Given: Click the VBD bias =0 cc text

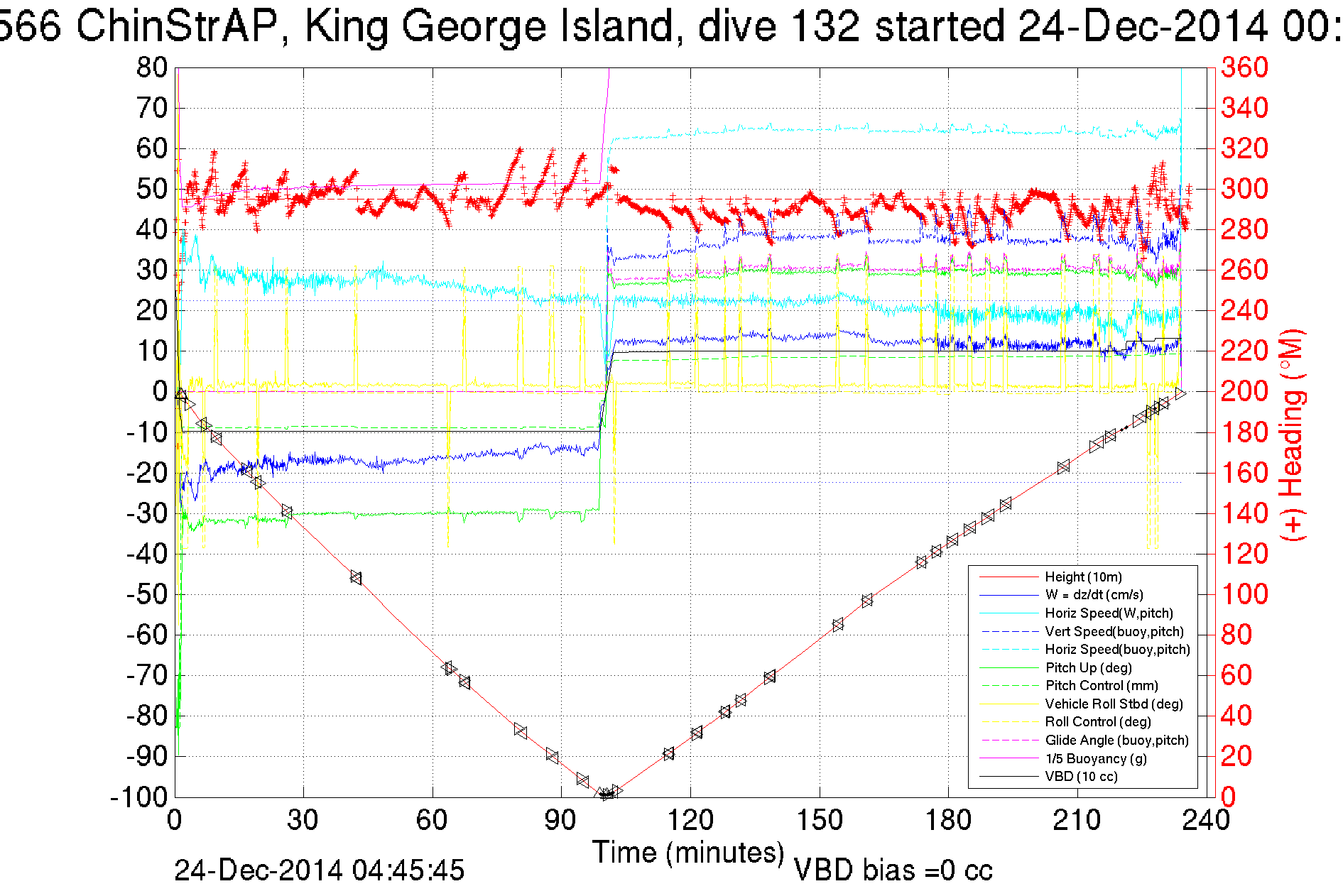Looking at the screenshot, I should [x=892, y=870].
